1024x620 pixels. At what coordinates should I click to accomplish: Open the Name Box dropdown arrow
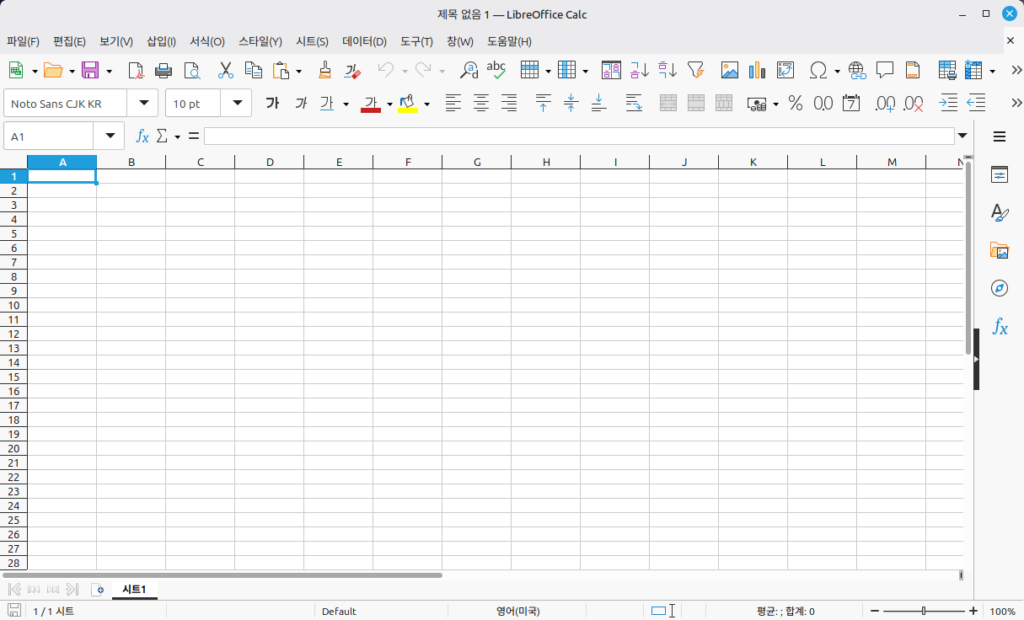pos(109,136)
